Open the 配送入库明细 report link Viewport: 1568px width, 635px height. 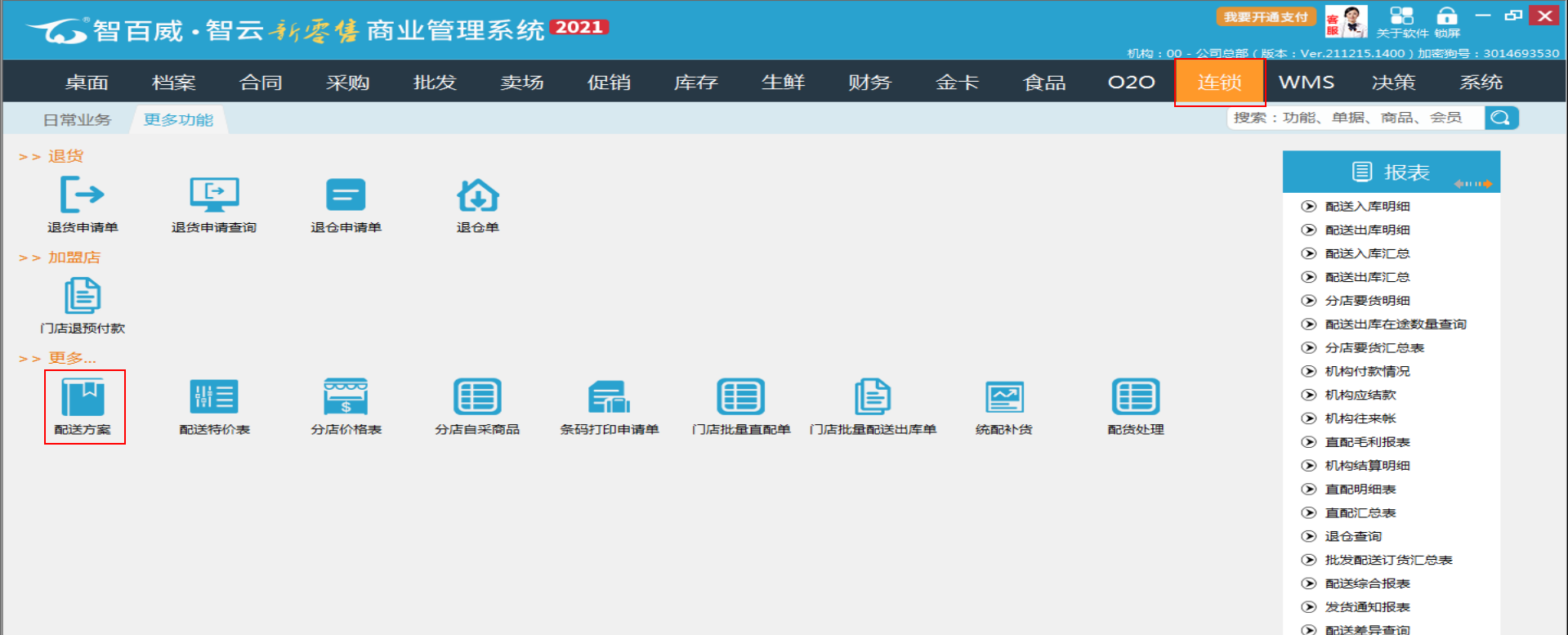tap(1367, 207)
